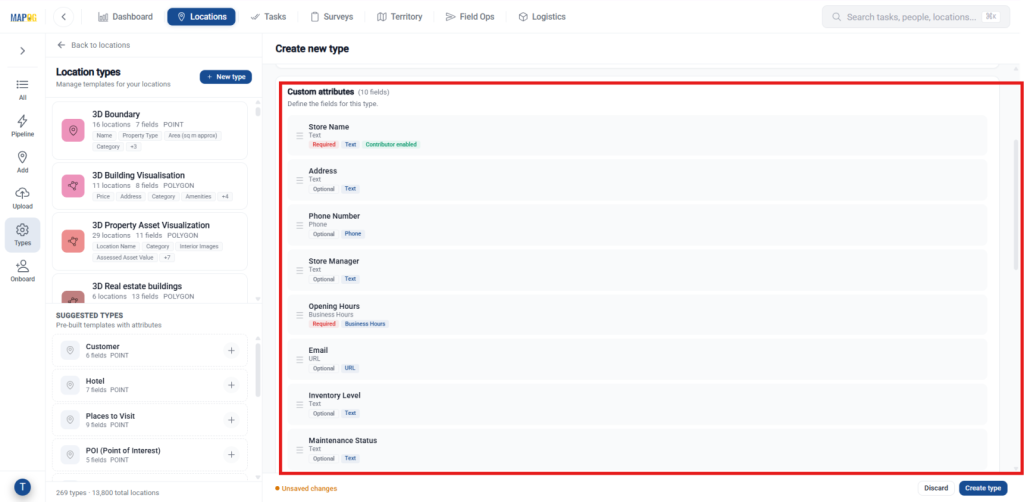
Task: Open 3D Building Visualisation type card
Action: (x=150, y=185)
